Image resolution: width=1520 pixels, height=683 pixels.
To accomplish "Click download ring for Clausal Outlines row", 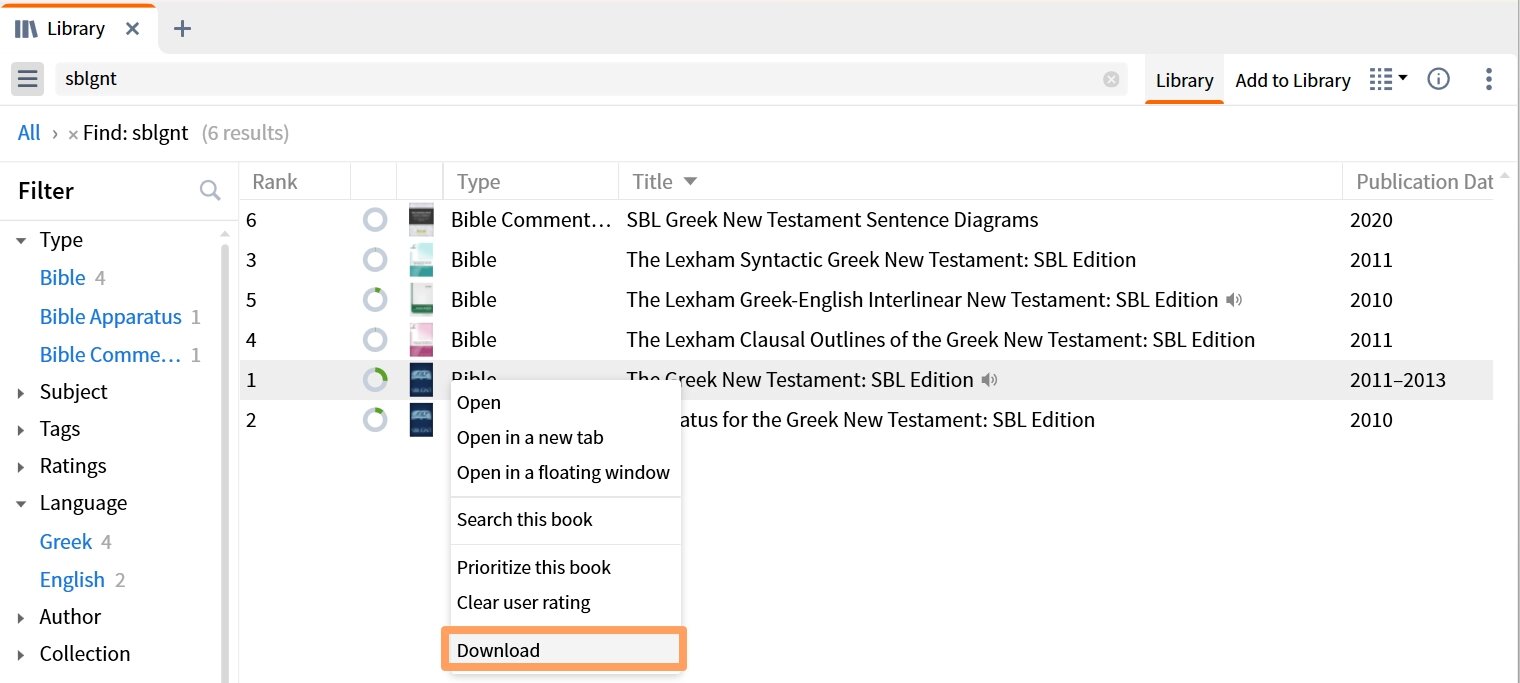I will click(x=375, y=340).
